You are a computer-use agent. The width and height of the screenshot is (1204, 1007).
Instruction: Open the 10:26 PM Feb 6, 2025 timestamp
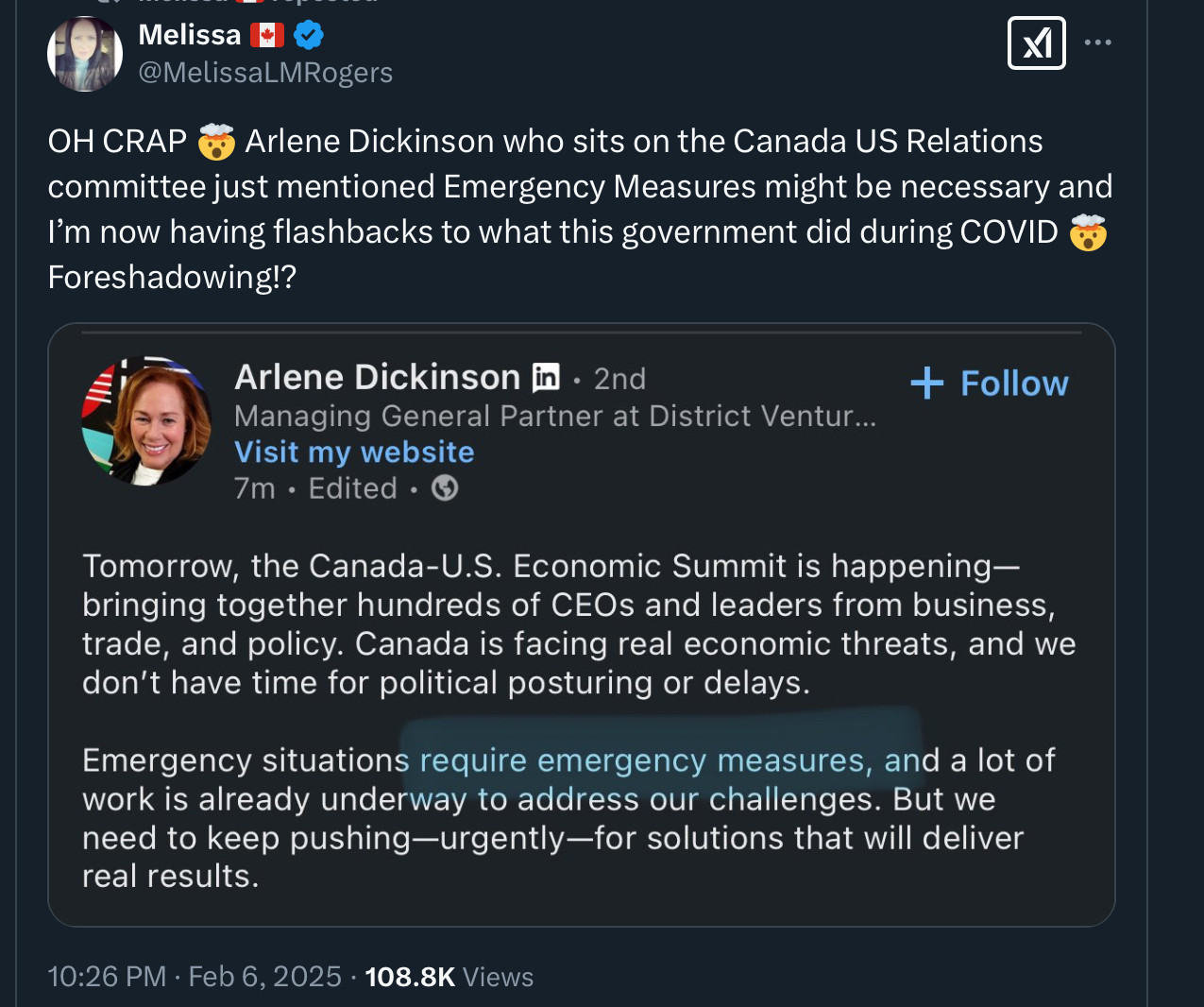(195, 976)
